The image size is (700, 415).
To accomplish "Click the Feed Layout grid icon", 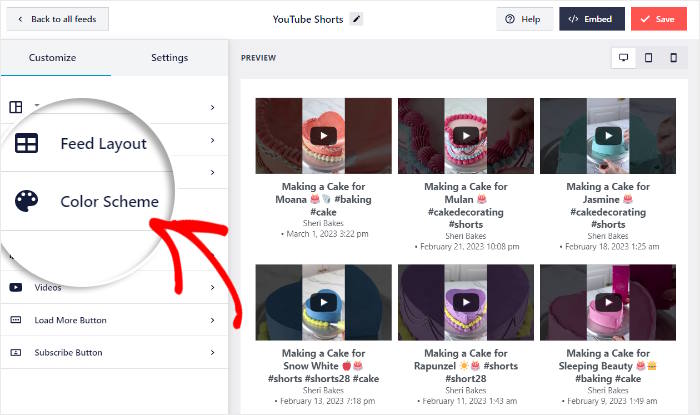I will [x=26, y=143].
